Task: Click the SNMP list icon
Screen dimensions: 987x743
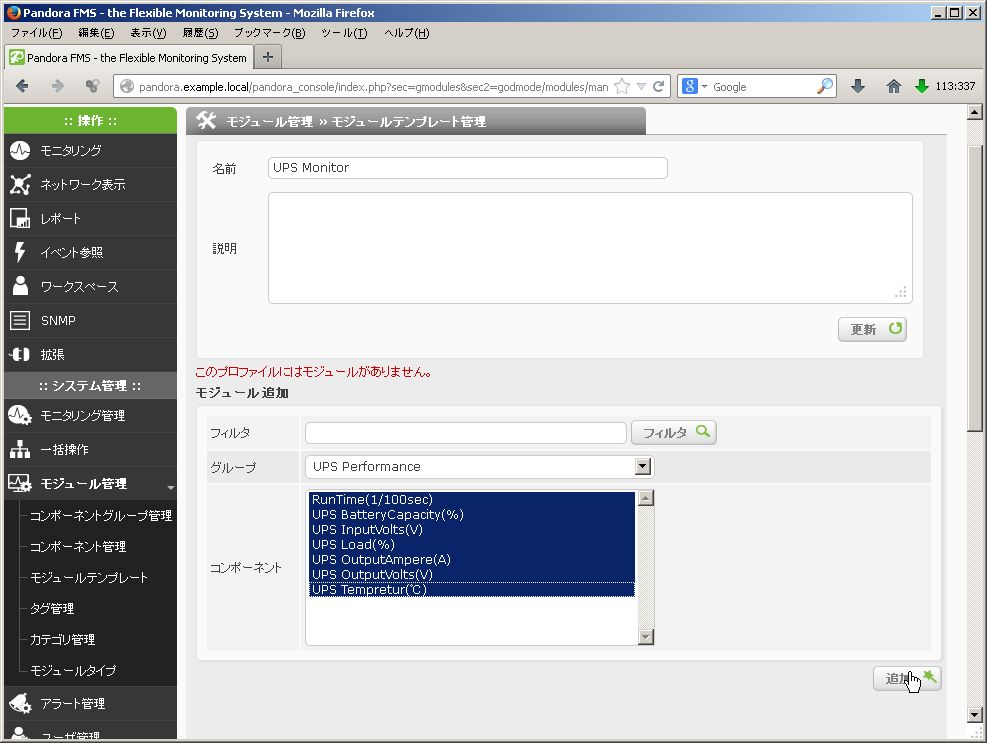Action: (20, 320)
